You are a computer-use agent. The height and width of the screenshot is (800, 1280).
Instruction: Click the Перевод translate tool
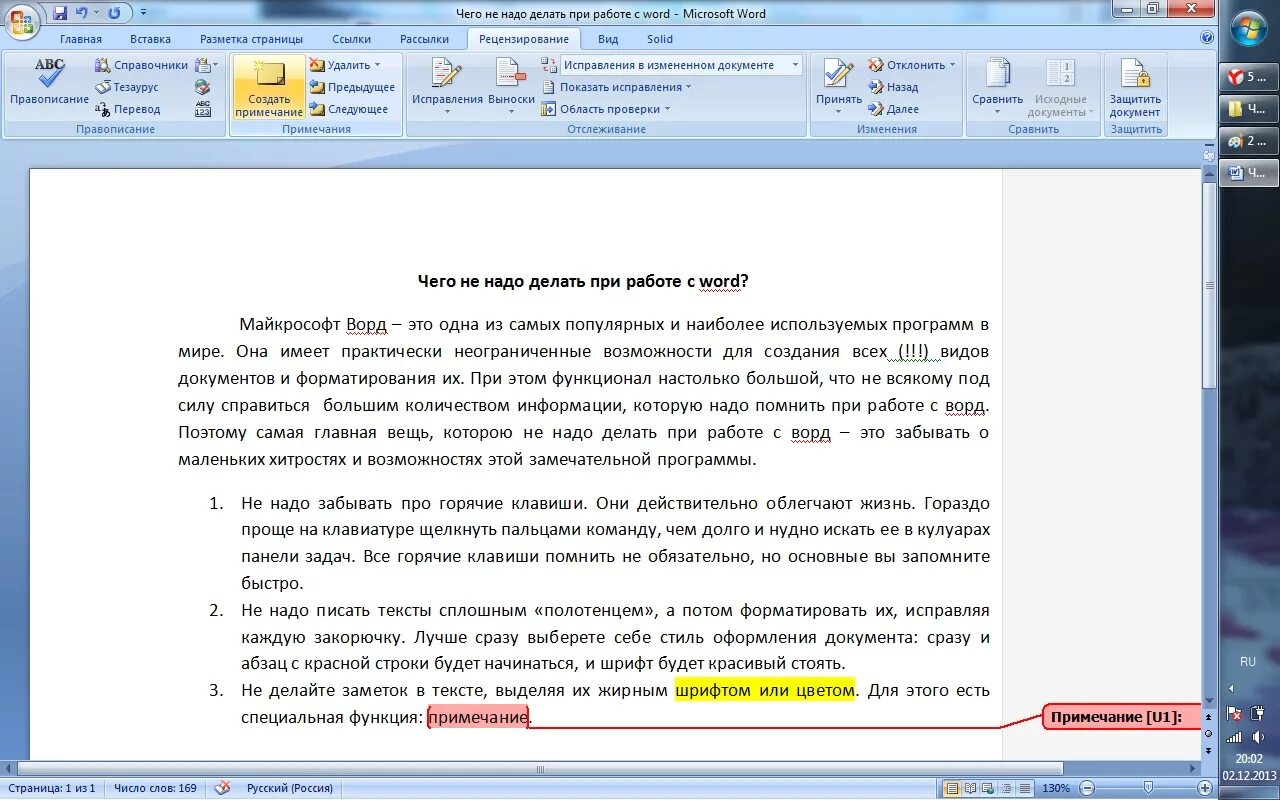pos(128,109)
